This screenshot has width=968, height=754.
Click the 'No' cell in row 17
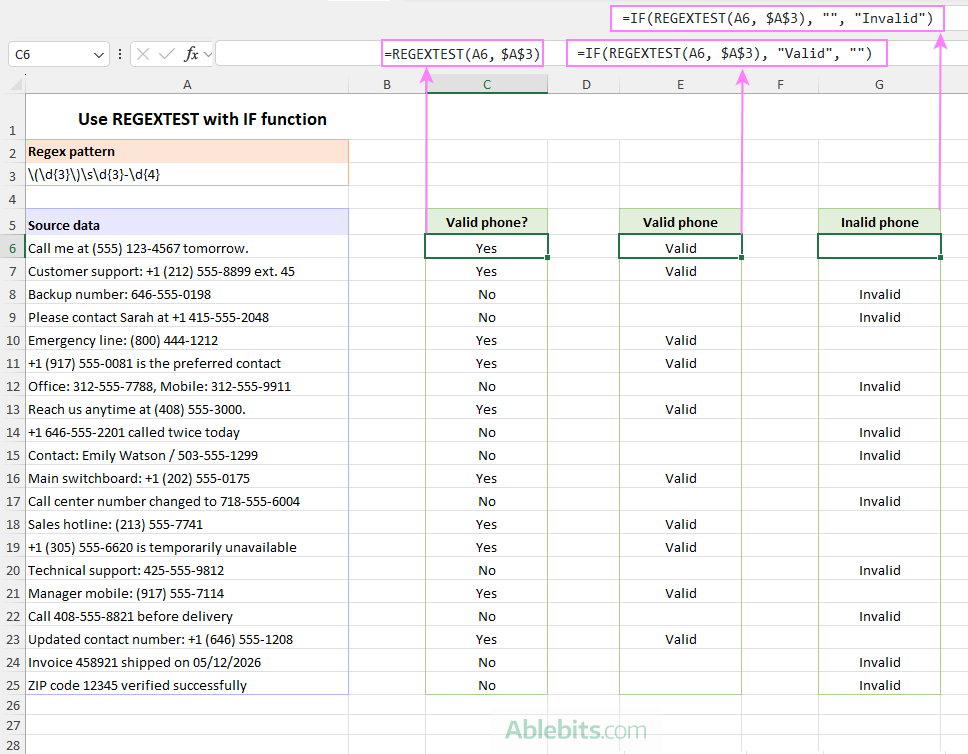point(486,501)
